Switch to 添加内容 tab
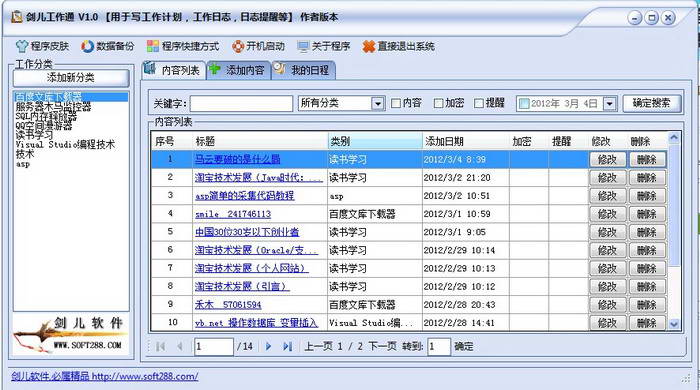 (x=238, y=70)
